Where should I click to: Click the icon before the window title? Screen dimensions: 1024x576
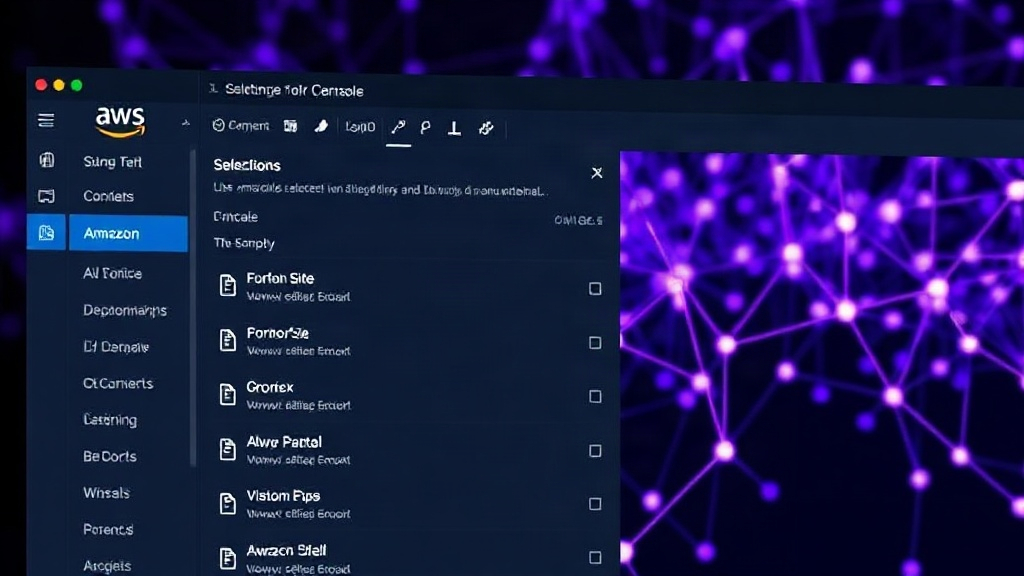pos(213,88)
